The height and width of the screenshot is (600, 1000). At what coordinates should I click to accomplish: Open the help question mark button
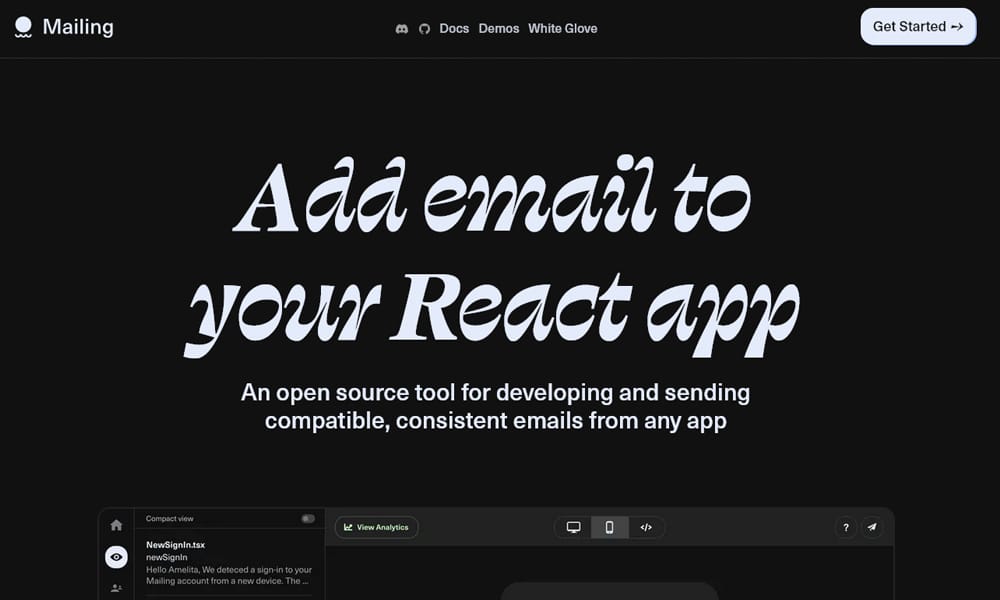[846, 527]
